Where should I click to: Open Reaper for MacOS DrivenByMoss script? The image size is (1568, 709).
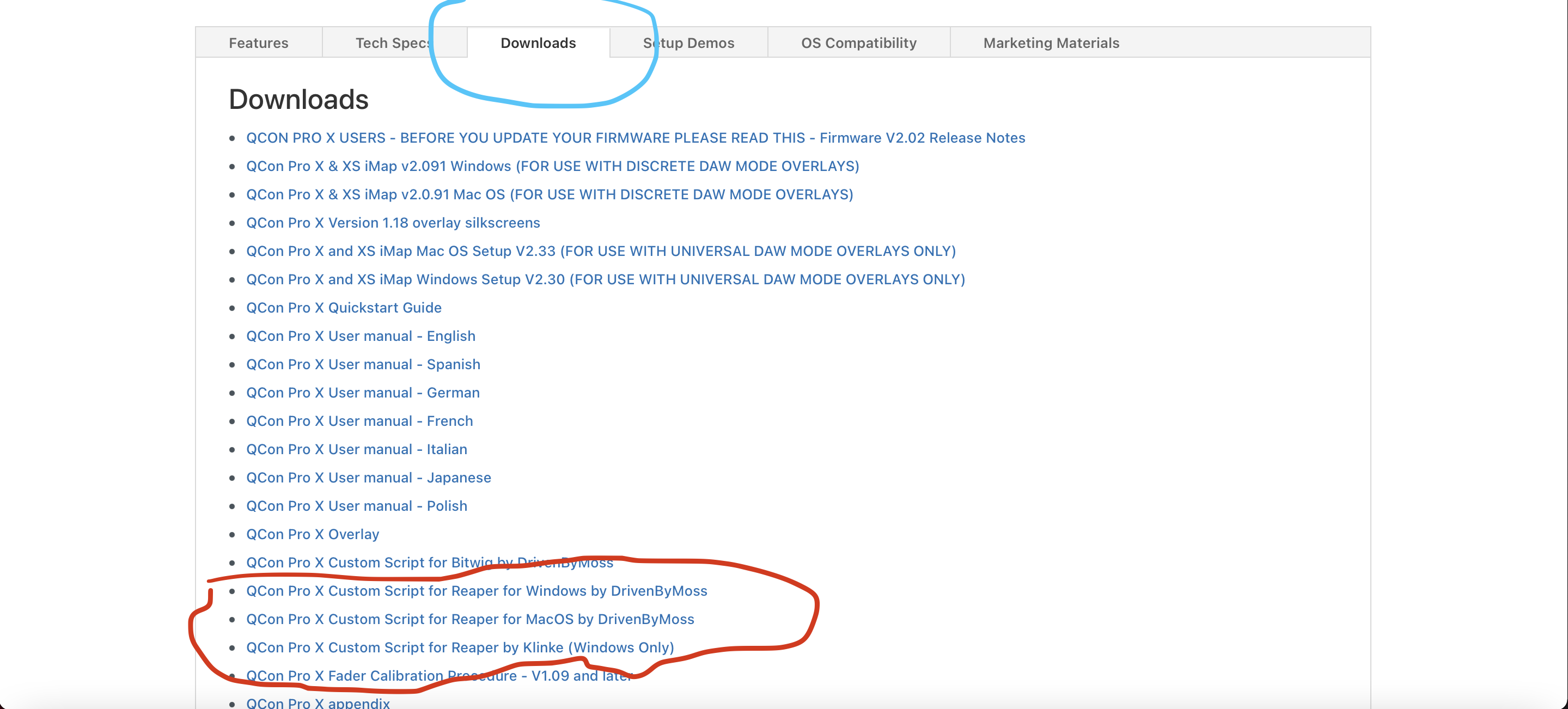click(x=470, y=619)
